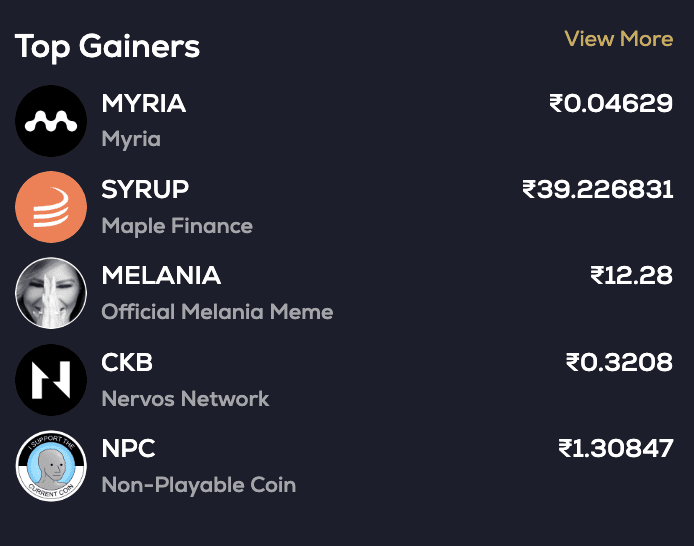Click the Top Gainers heading
The image size is (694, 546).
click(x=107, y=46)
